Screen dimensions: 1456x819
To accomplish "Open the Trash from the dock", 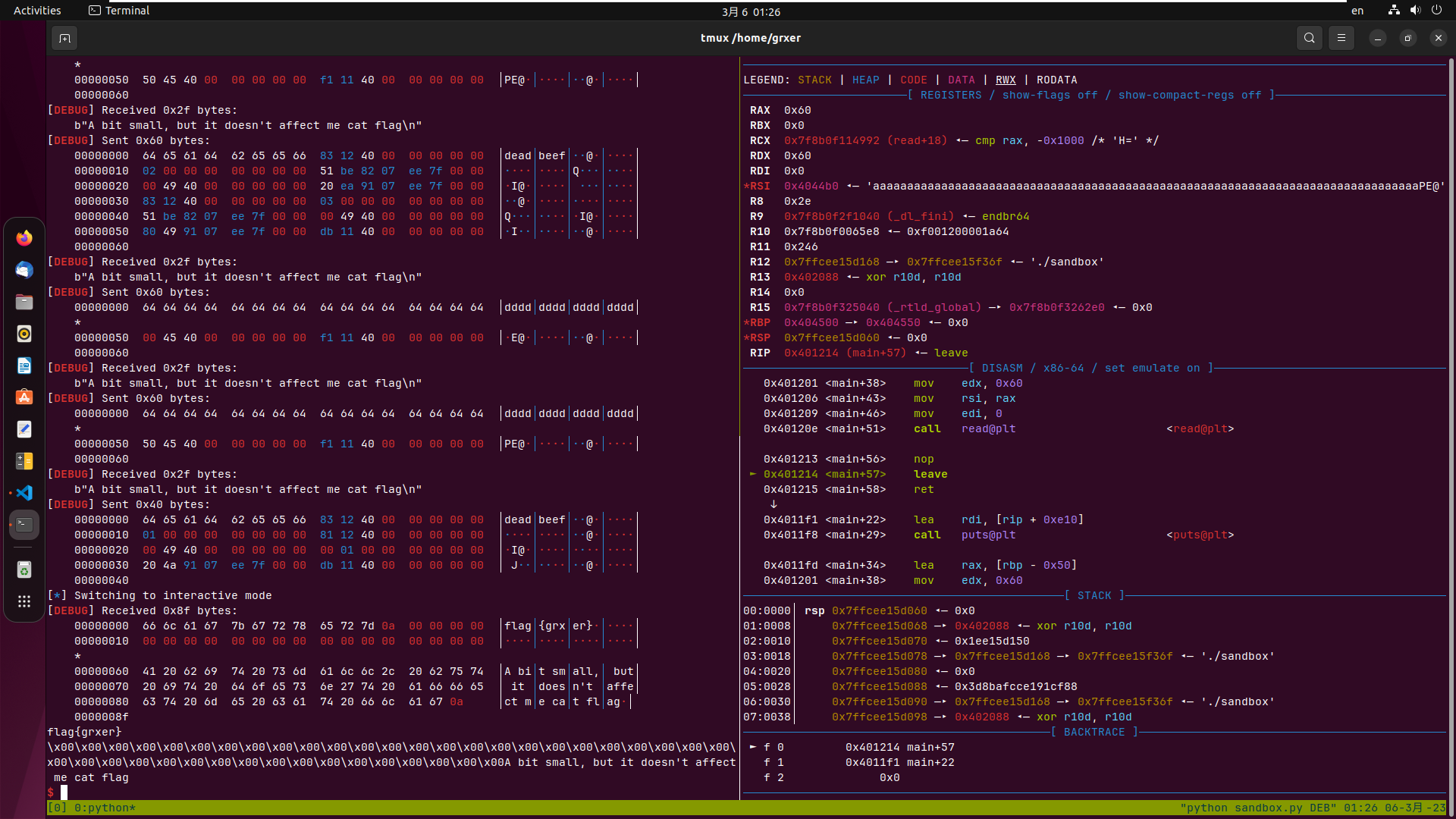I will [24, 570].
